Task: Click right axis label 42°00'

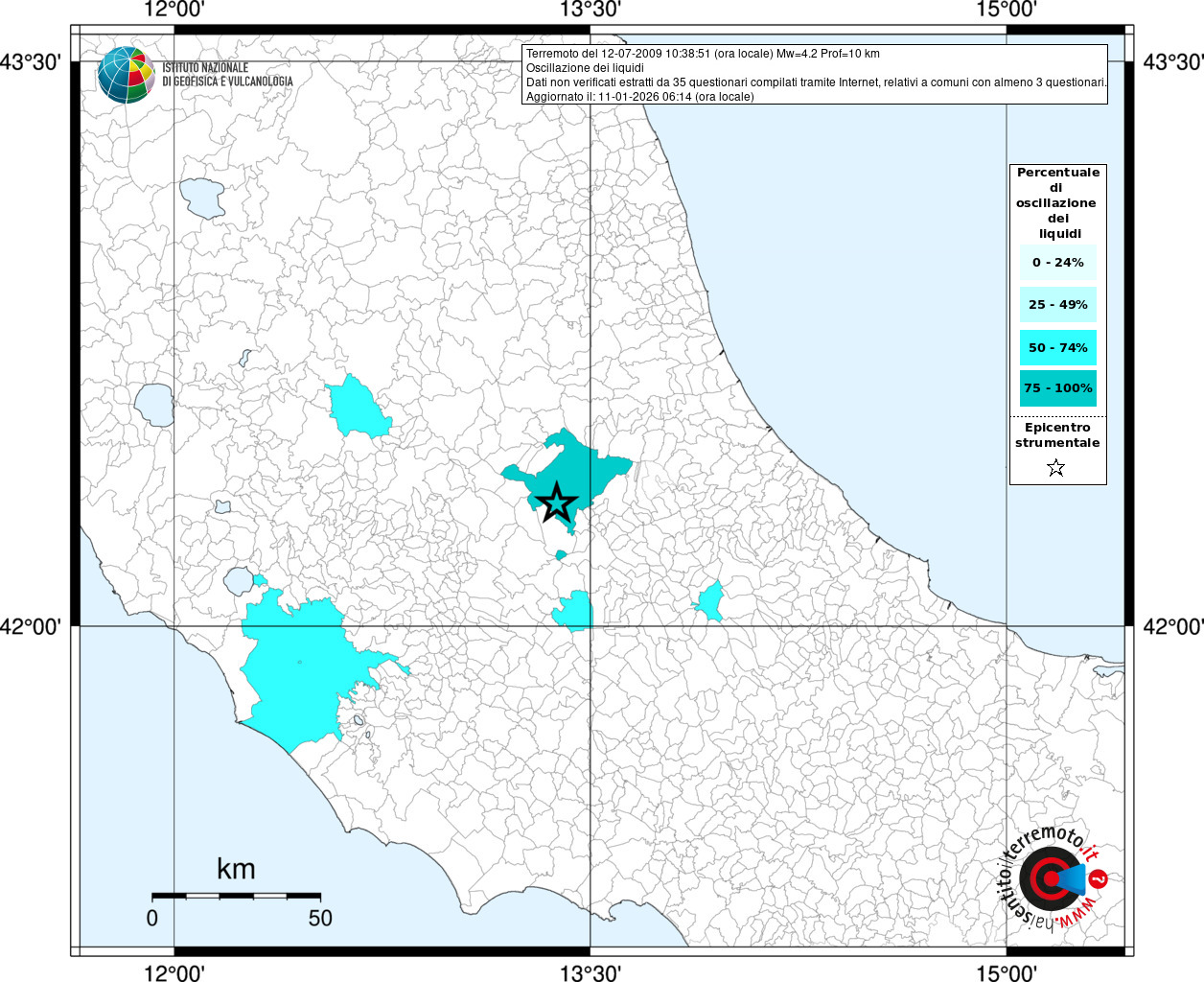Action: point(1173,626)
